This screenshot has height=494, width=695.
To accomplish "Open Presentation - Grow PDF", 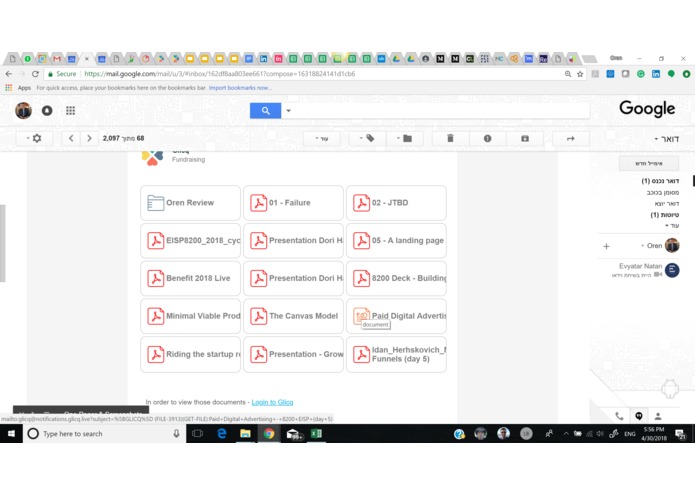I will click(x=293, y=354).
